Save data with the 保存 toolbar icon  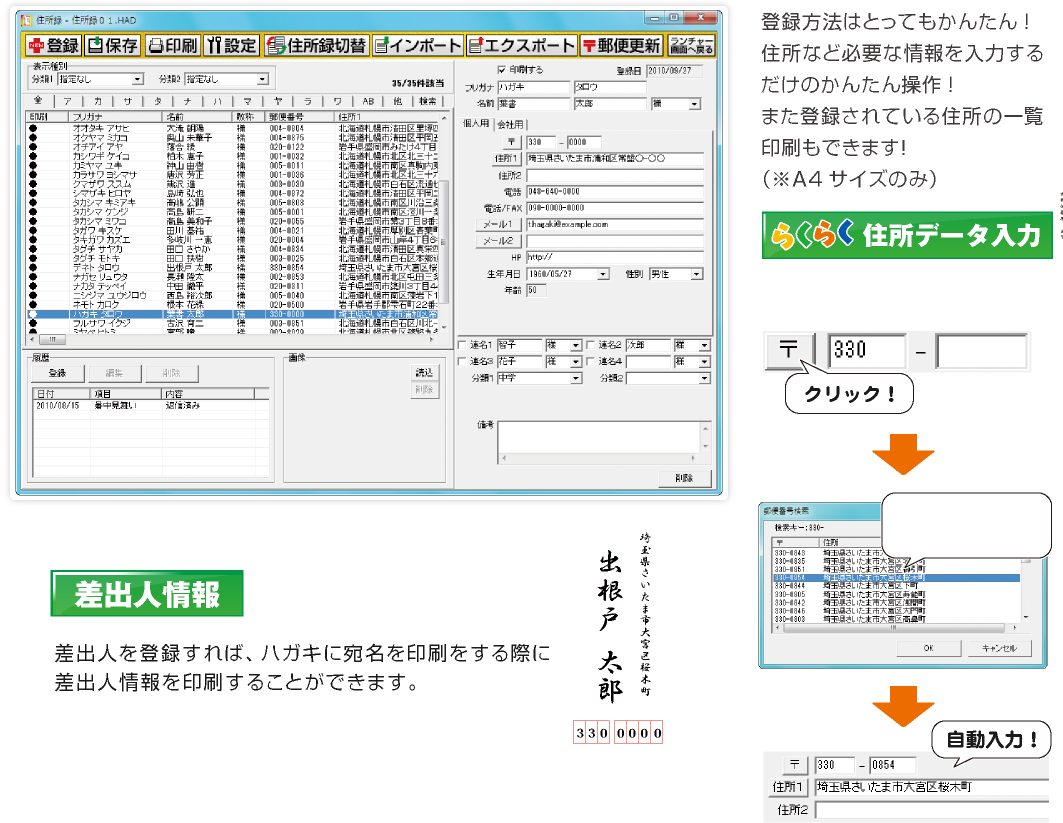click(x=111, y=46)
